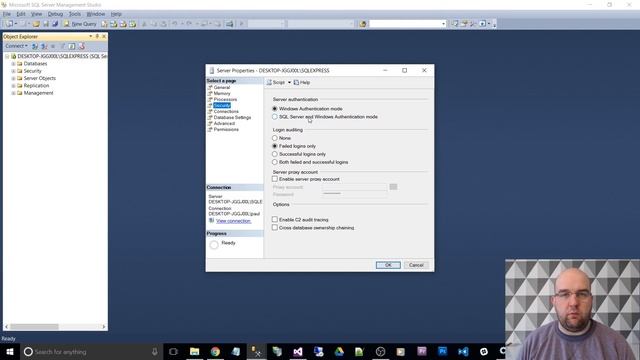The image size is (640, 360).
Task: Click Object Explorer horizontal scrollbar thumb
Action: point(34,327)
